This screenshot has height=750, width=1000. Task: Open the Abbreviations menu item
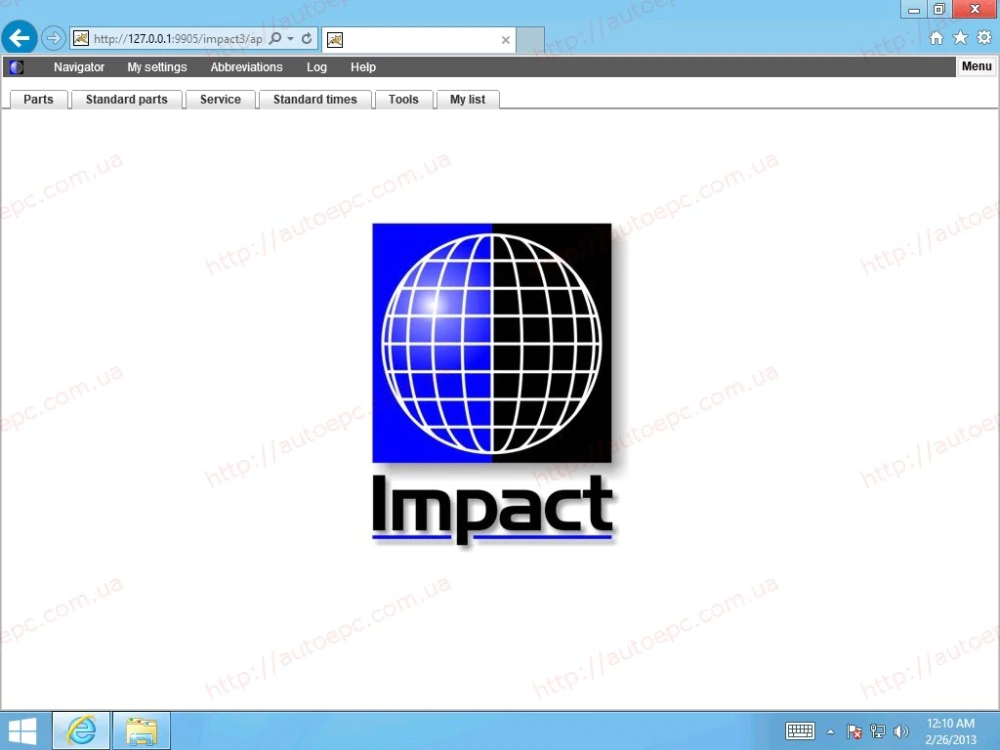(x=246, y=67)
